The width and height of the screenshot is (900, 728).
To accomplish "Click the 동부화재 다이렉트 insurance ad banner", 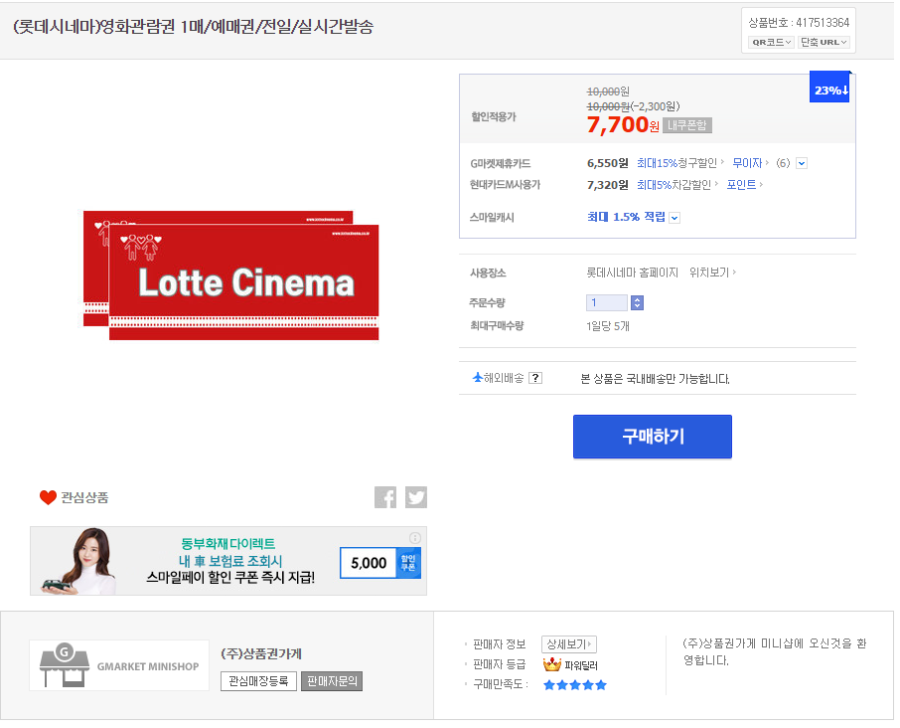I will click(x=228, y=561).
